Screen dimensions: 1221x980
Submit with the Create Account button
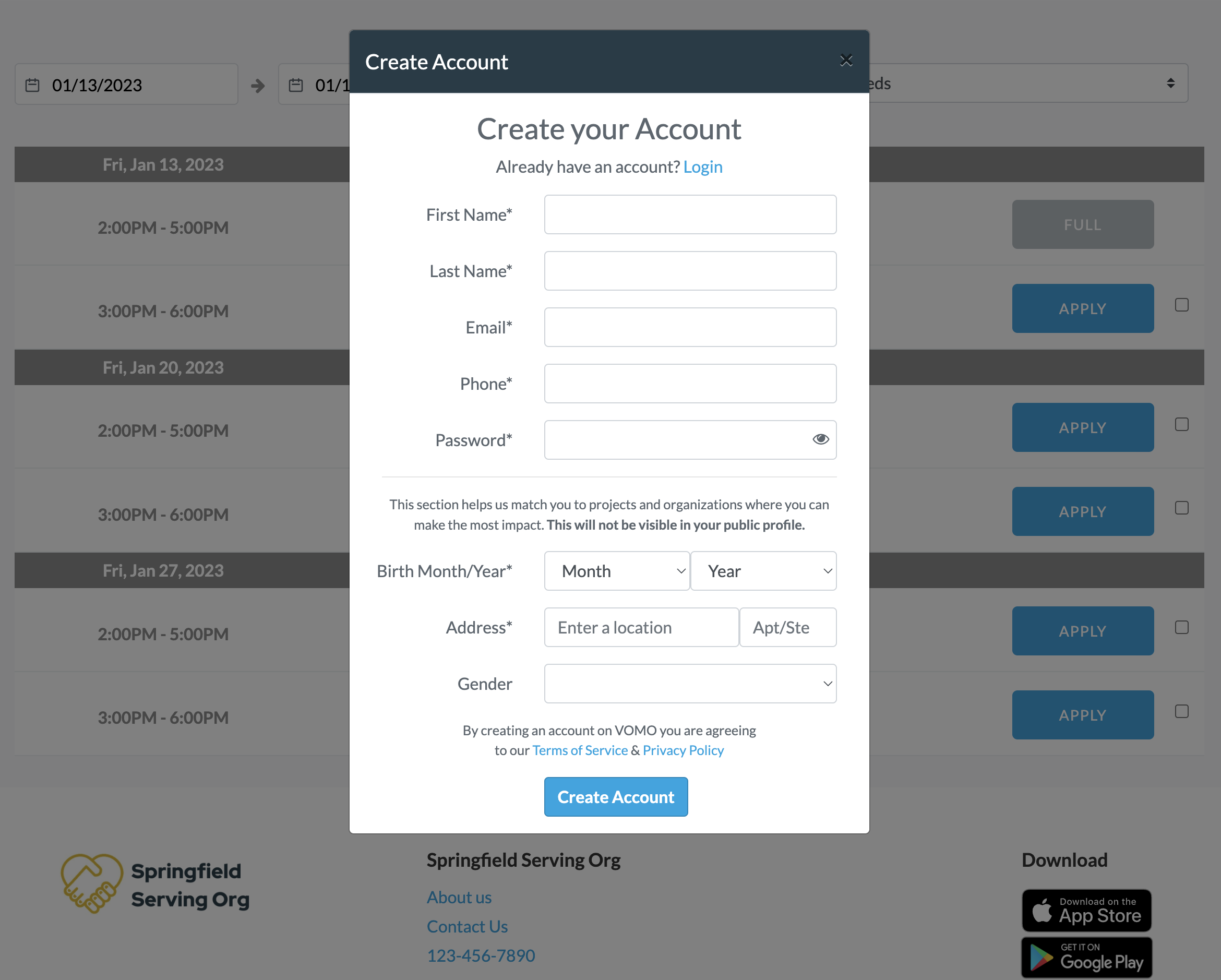(x=616, y=797)
